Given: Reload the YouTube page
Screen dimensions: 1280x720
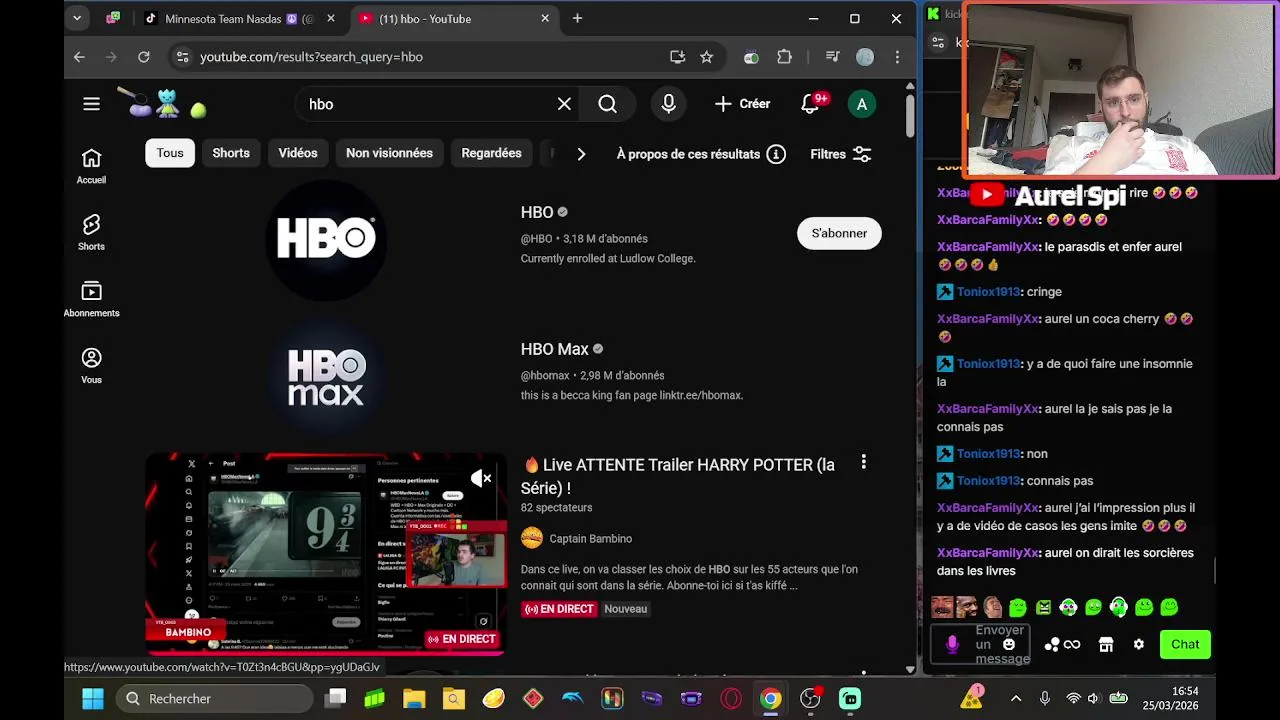Looking at the screenshot, I should pos(144,57).
